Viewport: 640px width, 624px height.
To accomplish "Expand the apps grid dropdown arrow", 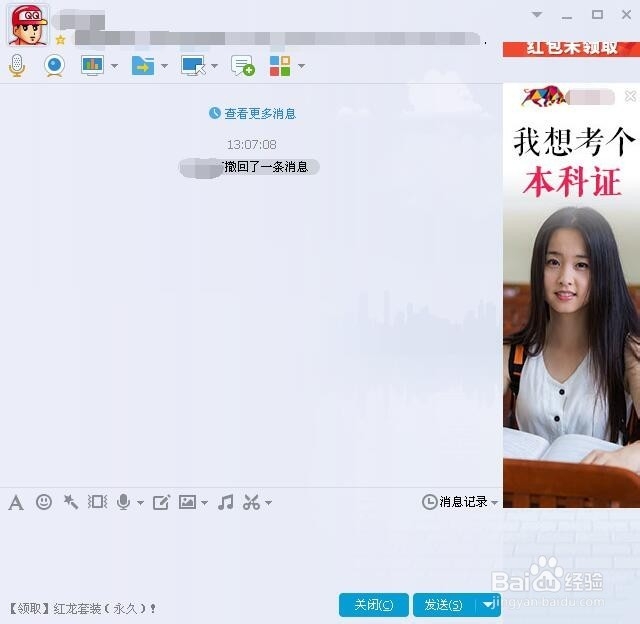I will coord(302,66).
